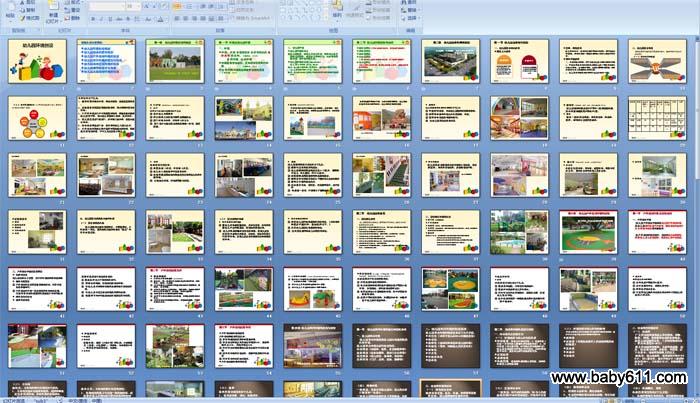Open the font size dropdown
The height and width of the screenshot is (403, 700).
136,6
